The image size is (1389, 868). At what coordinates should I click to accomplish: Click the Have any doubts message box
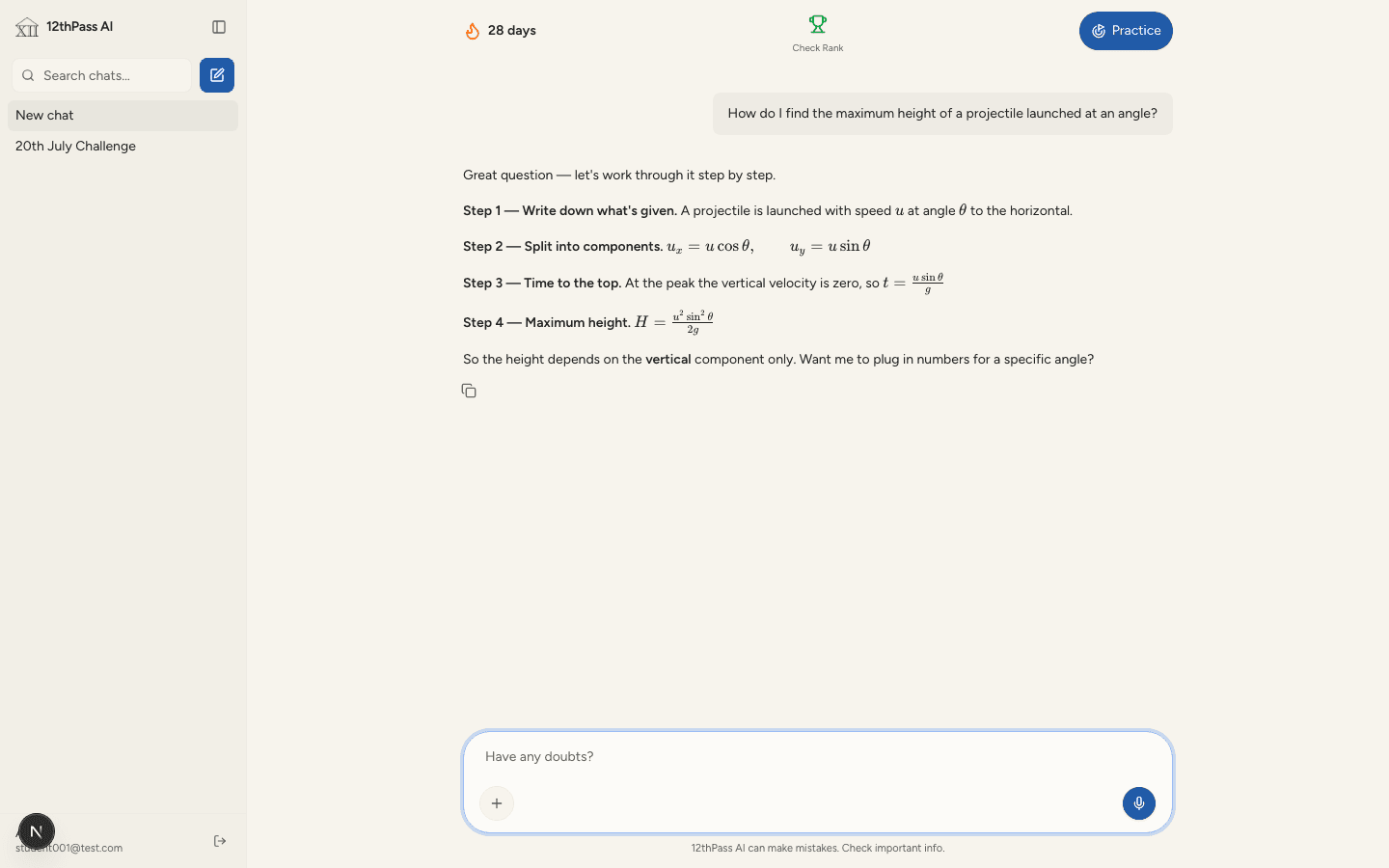[818, 782]
